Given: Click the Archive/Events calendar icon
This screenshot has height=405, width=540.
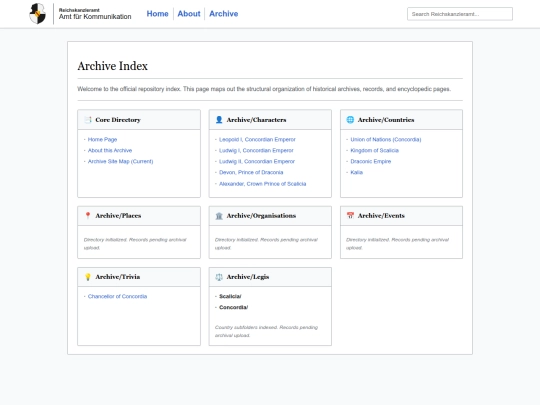Looking at the screenshot, I should coord(350,216).
